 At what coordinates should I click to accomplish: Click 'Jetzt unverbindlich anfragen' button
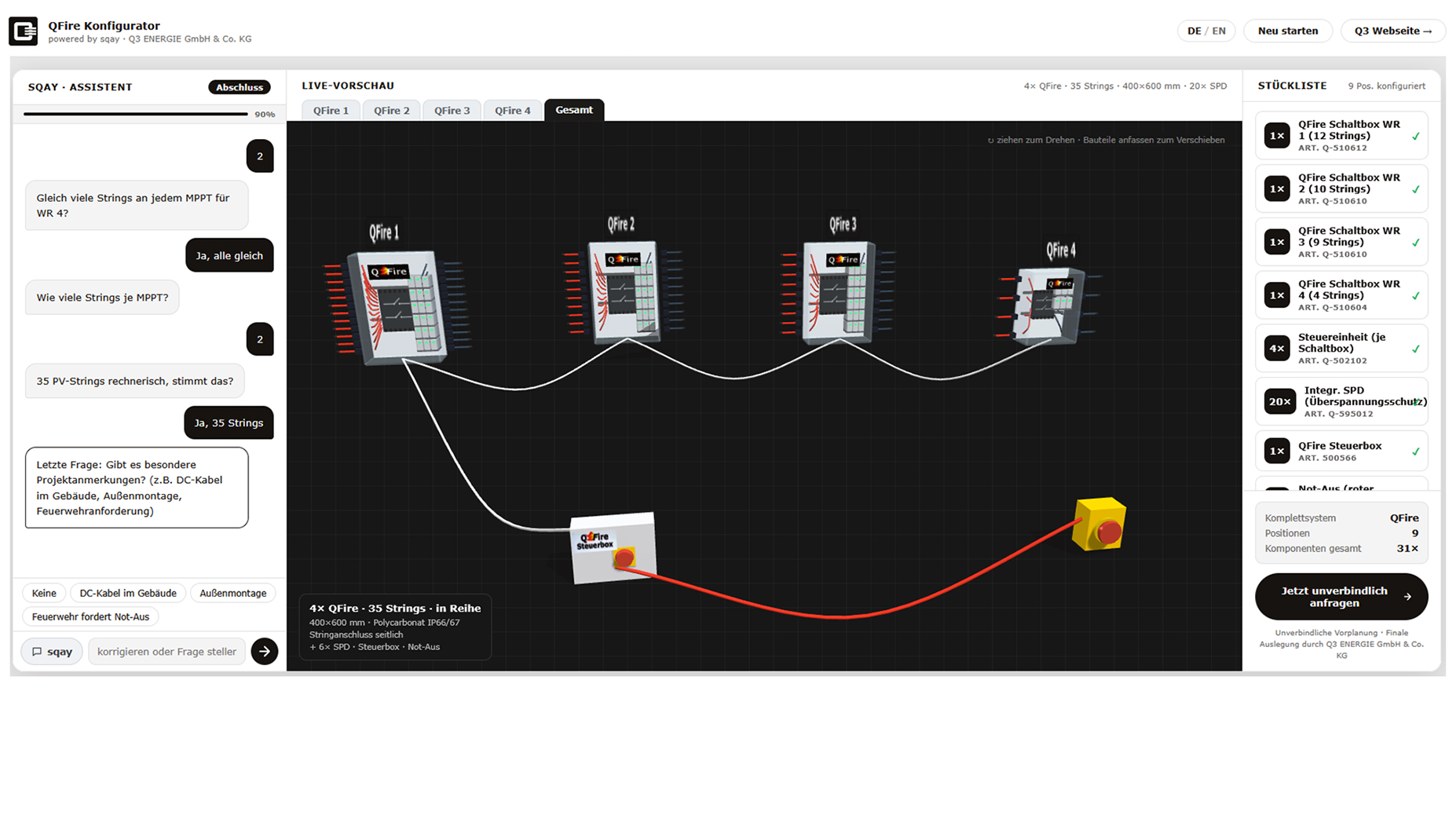point(1341,597)
